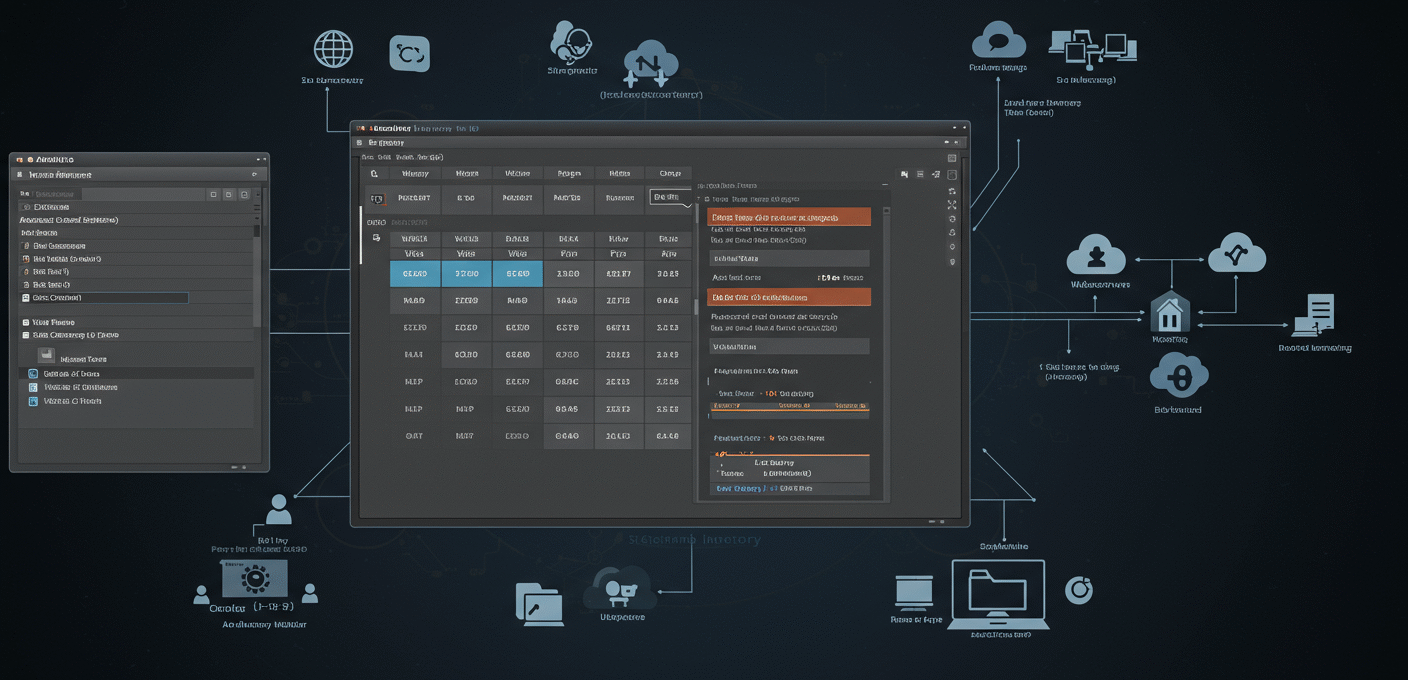Click the cloud icon with up-down arrows

(651, 65)
